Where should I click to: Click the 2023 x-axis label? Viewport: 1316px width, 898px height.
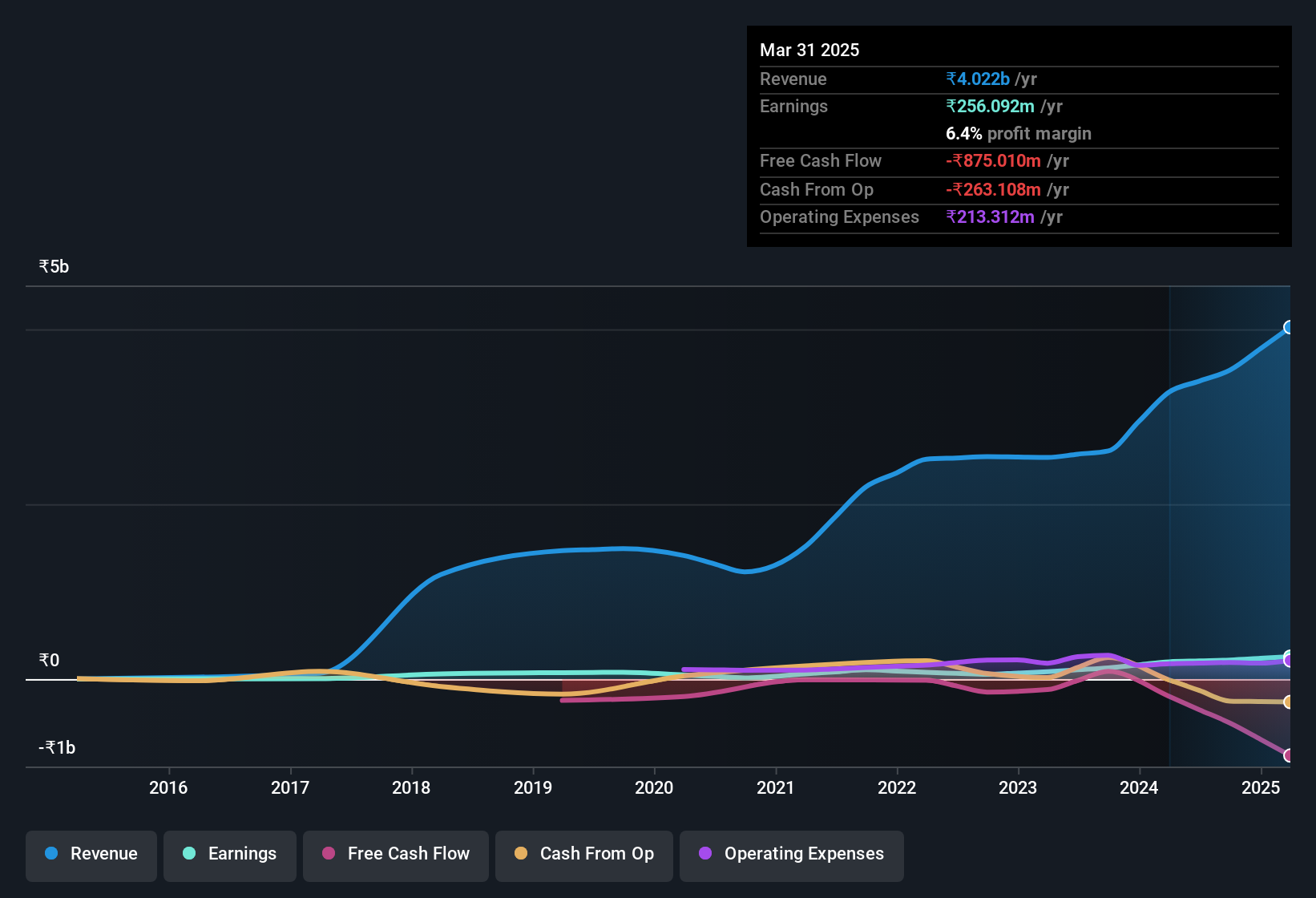click(1018, 787)
